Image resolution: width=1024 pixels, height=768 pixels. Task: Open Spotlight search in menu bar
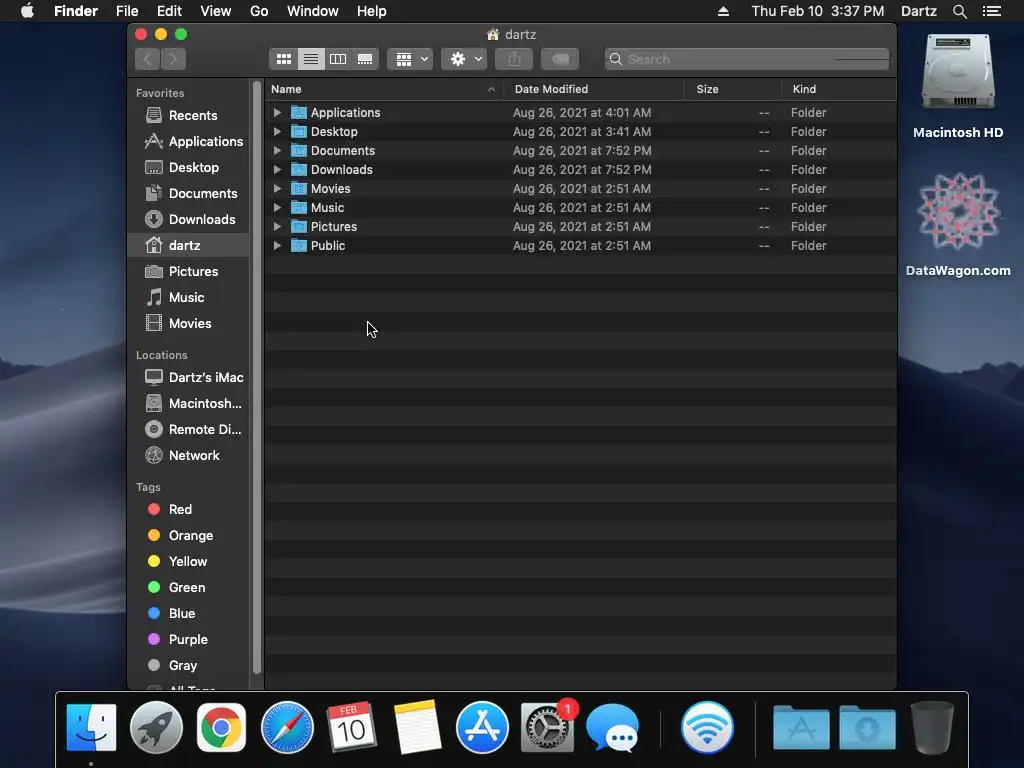coord(959,11)
